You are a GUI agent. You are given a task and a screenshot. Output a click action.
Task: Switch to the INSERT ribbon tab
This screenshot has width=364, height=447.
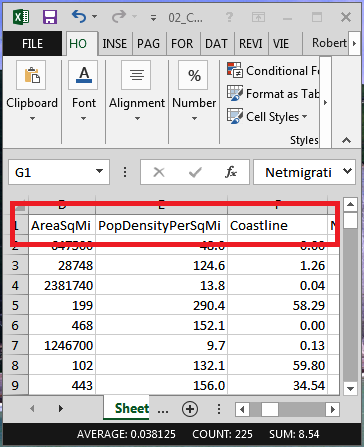click(x=114, y=44)
